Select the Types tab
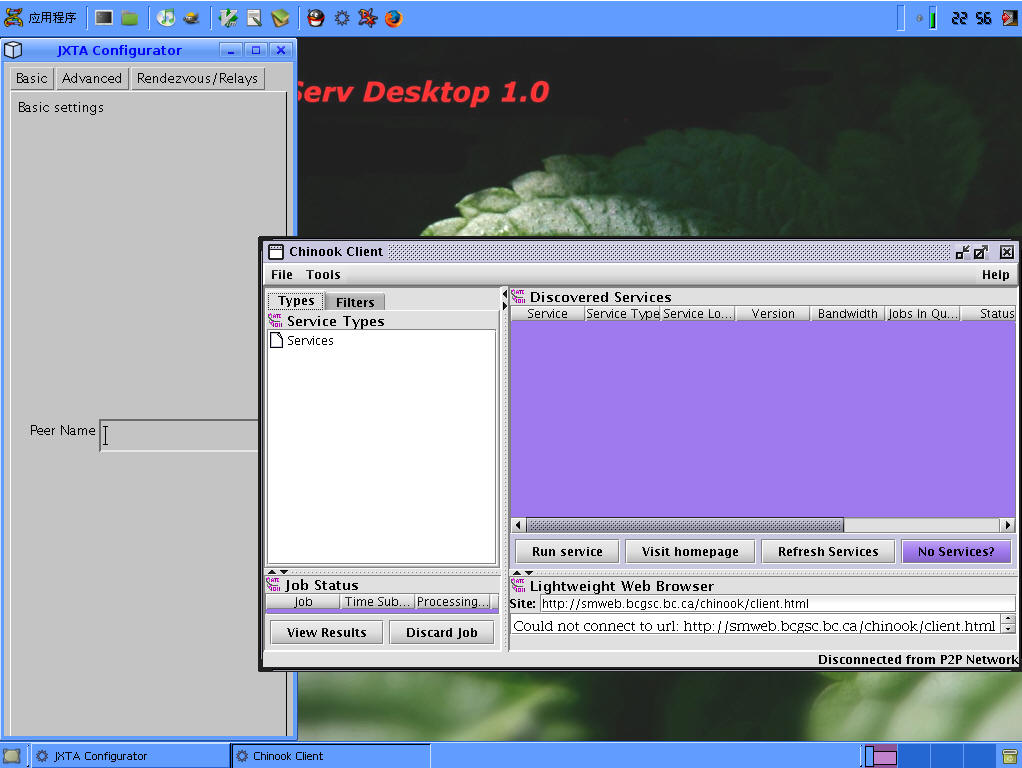Image resolution: width=1022 pixels, height=768 pixels. (296, 301)
